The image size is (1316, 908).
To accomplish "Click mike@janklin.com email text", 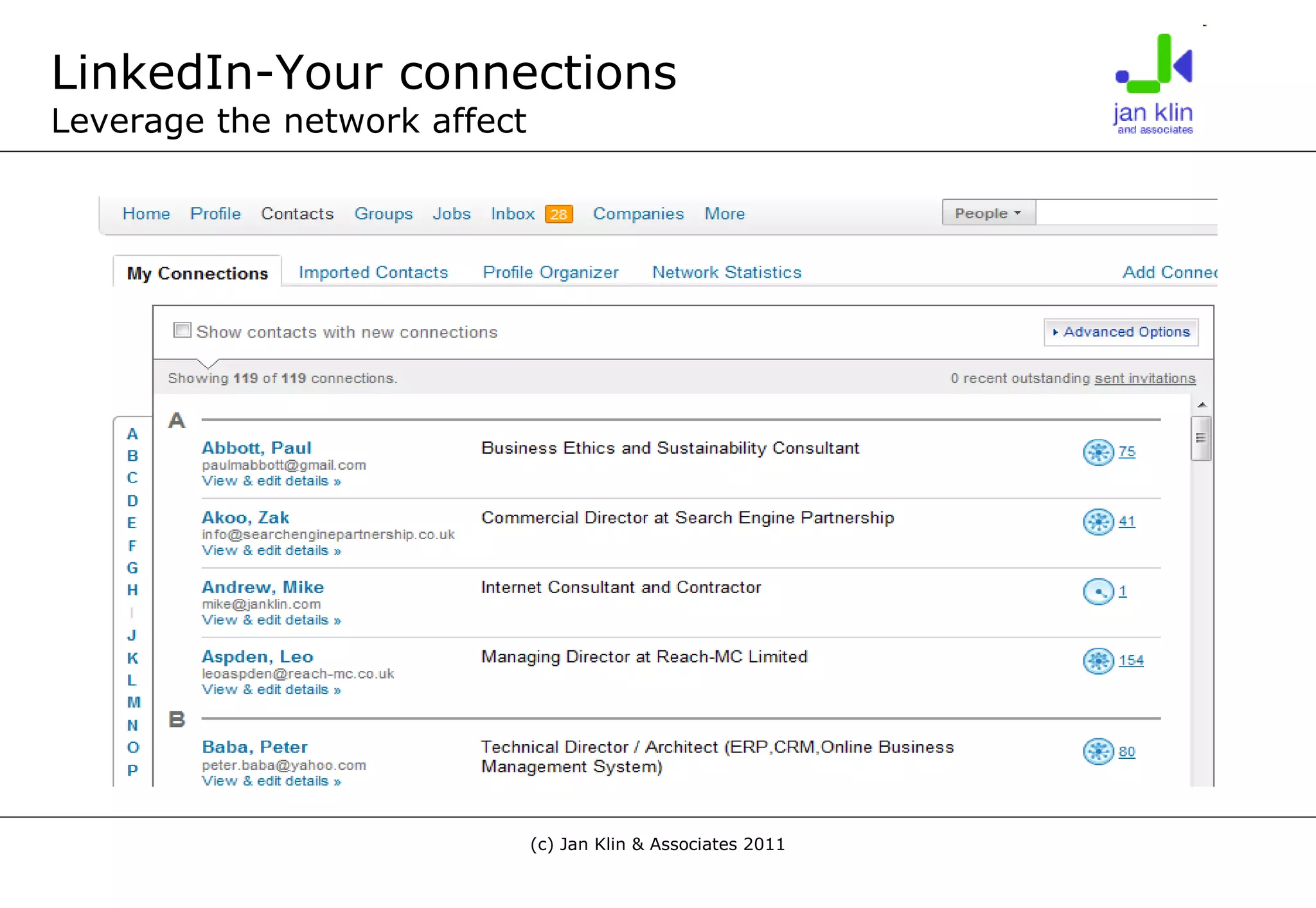I will (262, 604).
